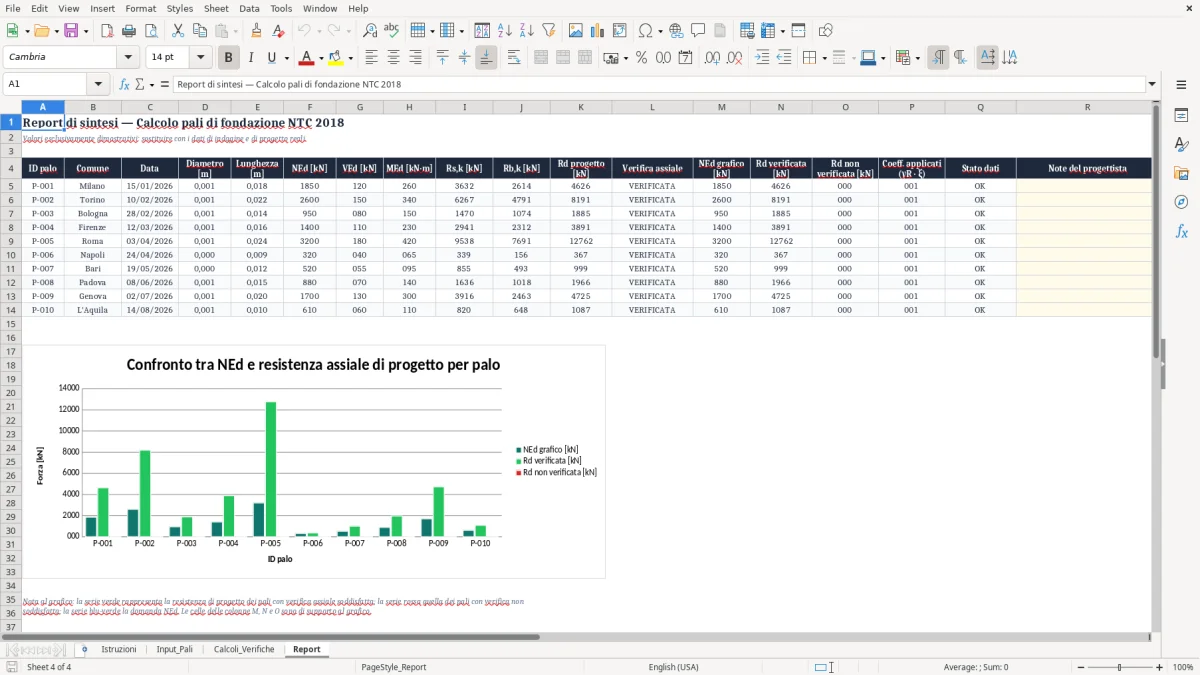
Task: Click zoom in plus button
Action: 1160,667
